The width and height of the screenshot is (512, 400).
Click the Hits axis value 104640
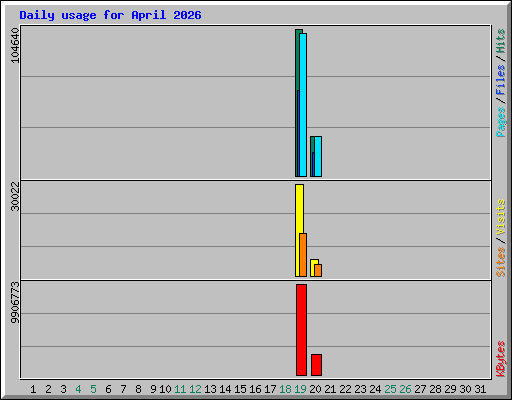(x=15, y=45)
